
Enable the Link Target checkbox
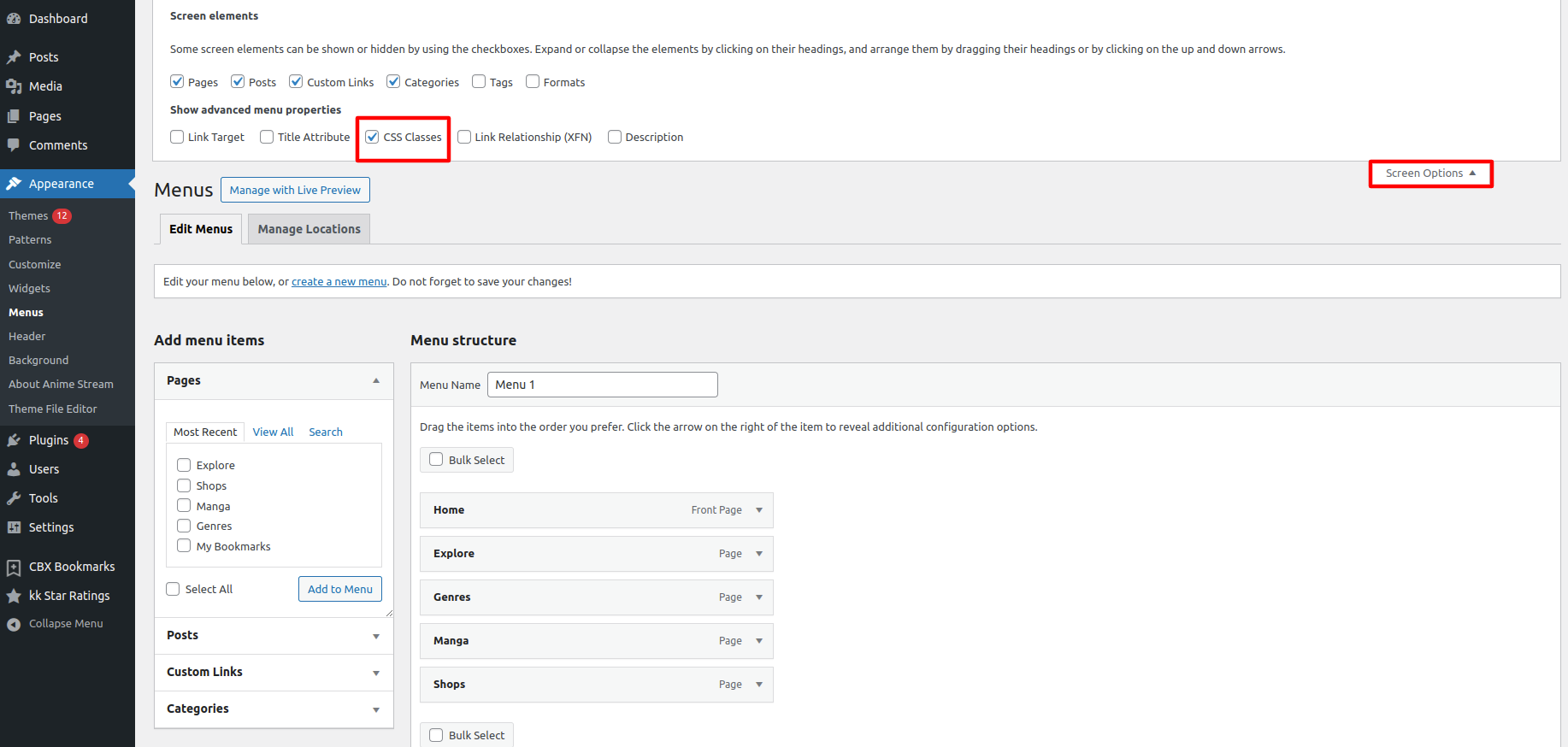[177, 137]
